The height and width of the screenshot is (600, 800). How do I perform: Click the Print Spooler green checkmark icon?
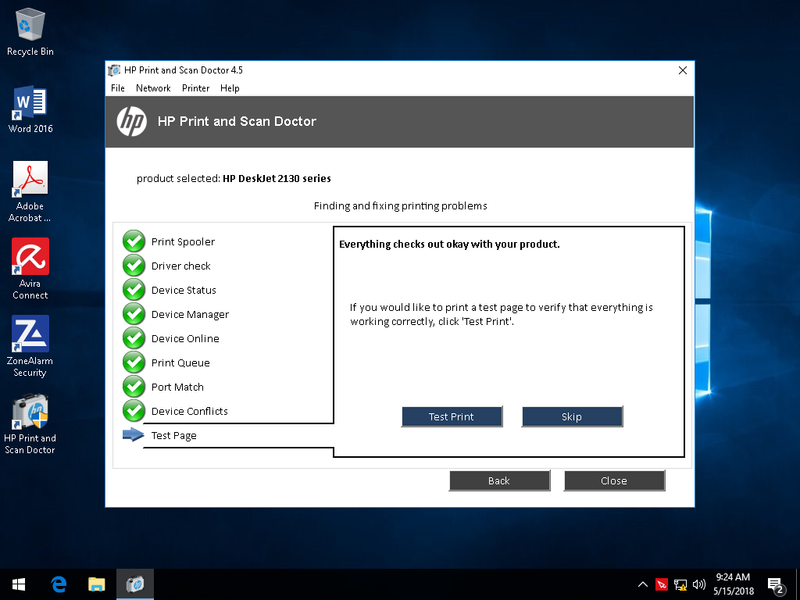pos(134,241)
